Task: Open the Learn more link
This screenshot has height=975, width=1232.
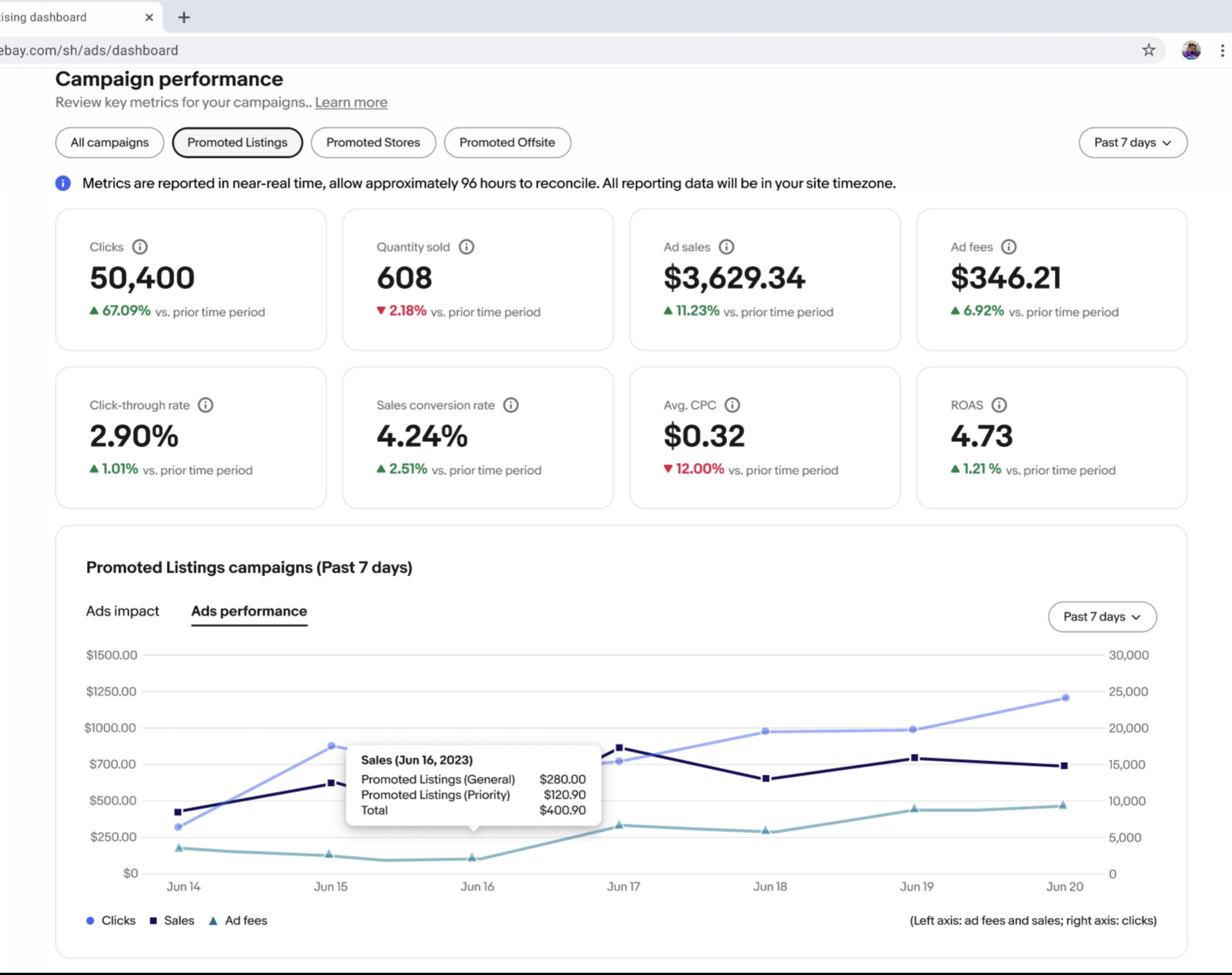Action: point(351,102)
